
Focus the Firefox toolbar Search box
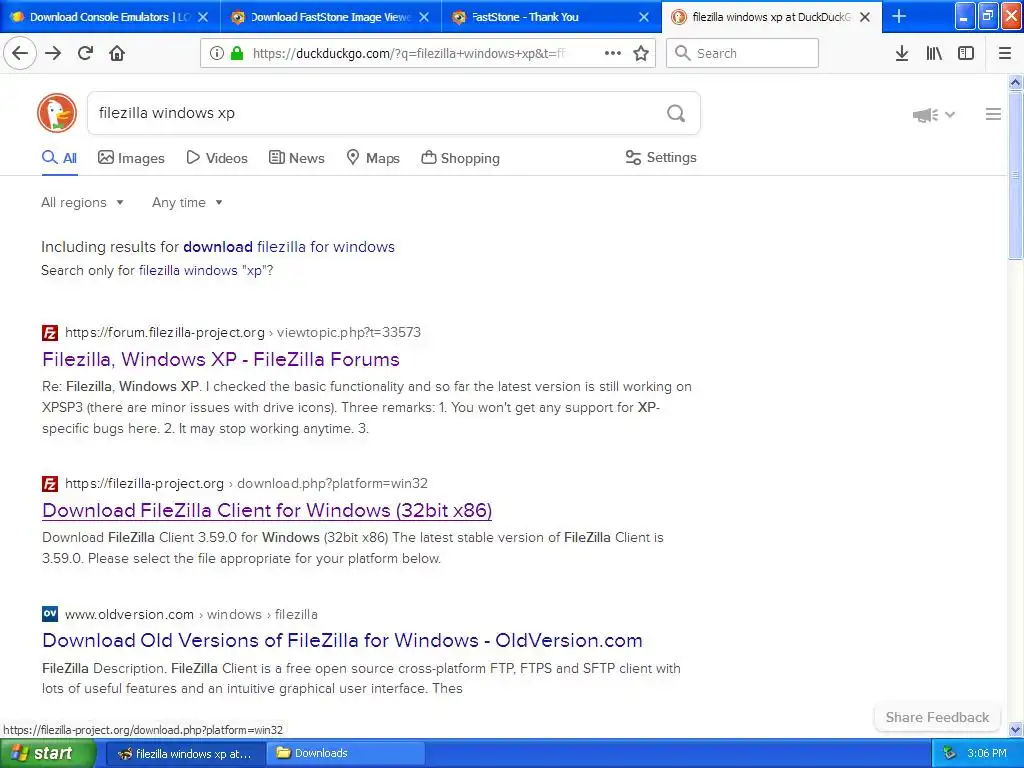pos(742,53)
